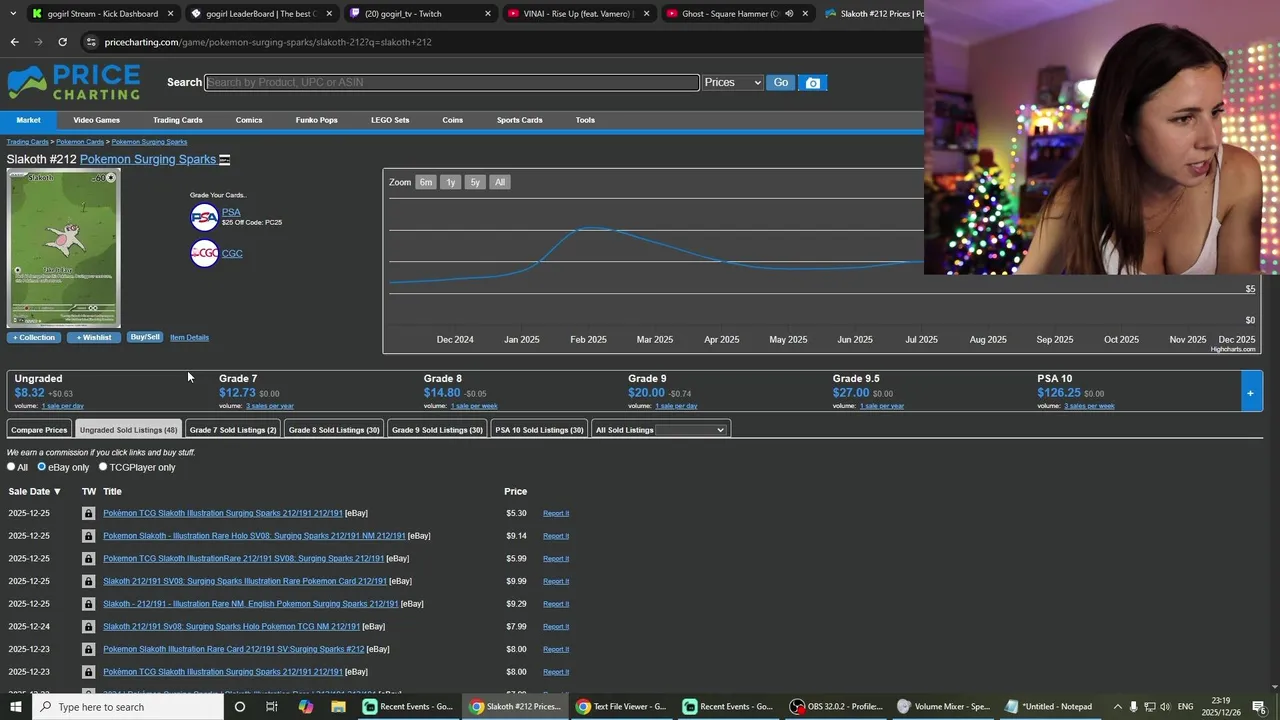The image size is (1280, 720).
Task: Switch to the (20) gogirl_tv - Twitch browser tab
Action: 419,14
